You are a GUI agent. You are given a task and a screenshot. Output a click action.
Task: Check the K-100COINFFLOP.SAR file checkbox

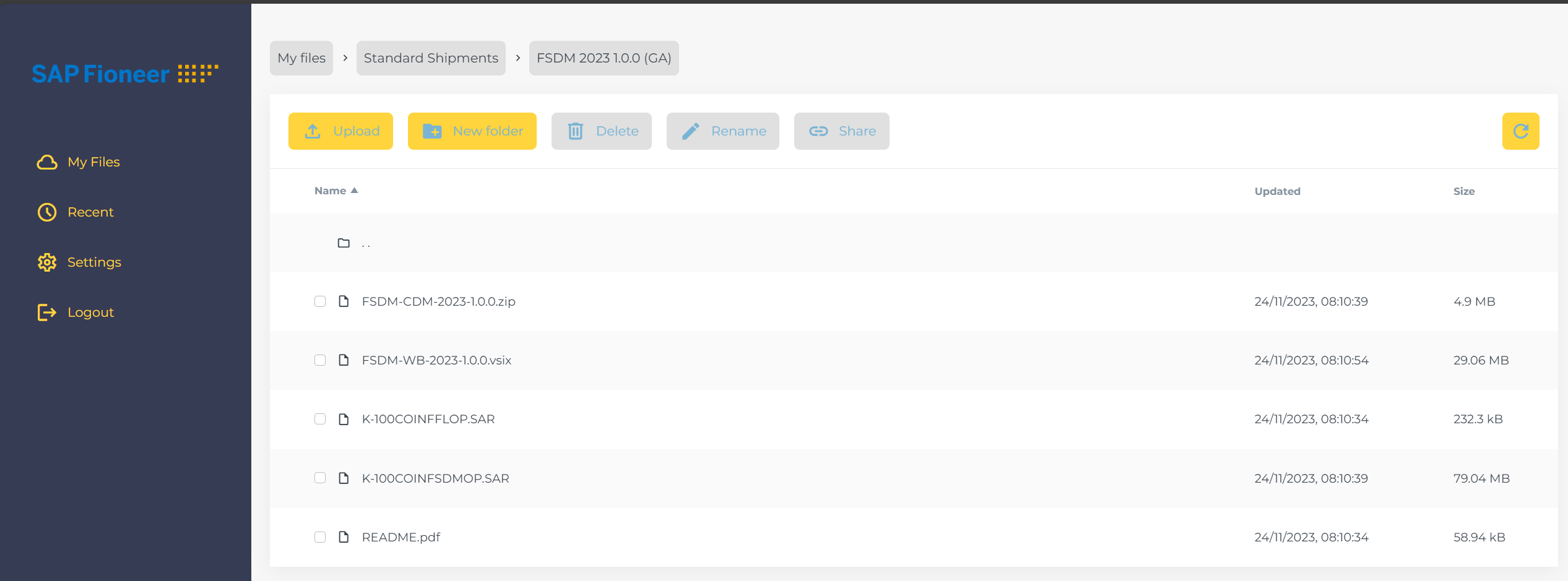[x=320, y=419]
